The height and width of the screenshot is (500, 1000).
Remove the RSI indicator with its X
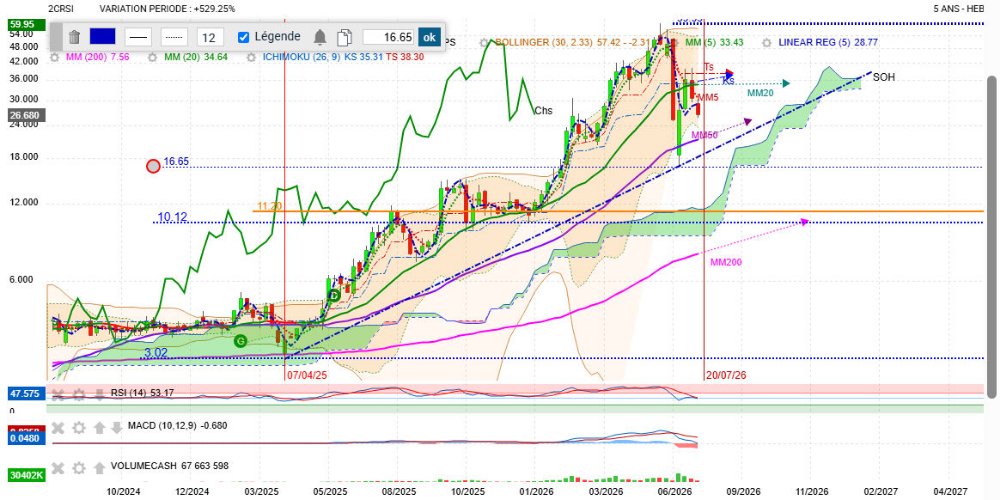58,395
